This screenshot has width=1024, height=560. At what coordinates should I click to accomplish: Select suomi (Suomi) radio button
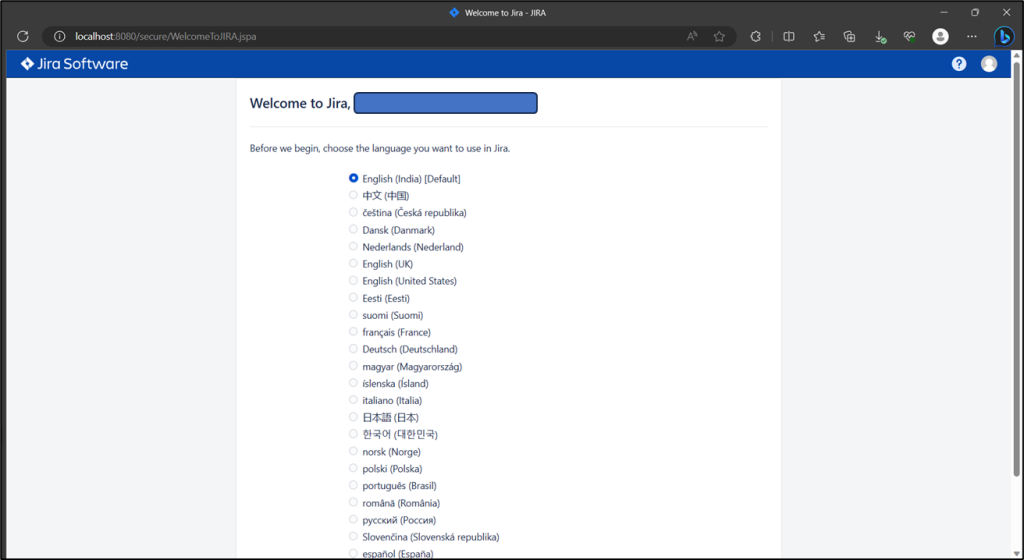tap(353, 315)
